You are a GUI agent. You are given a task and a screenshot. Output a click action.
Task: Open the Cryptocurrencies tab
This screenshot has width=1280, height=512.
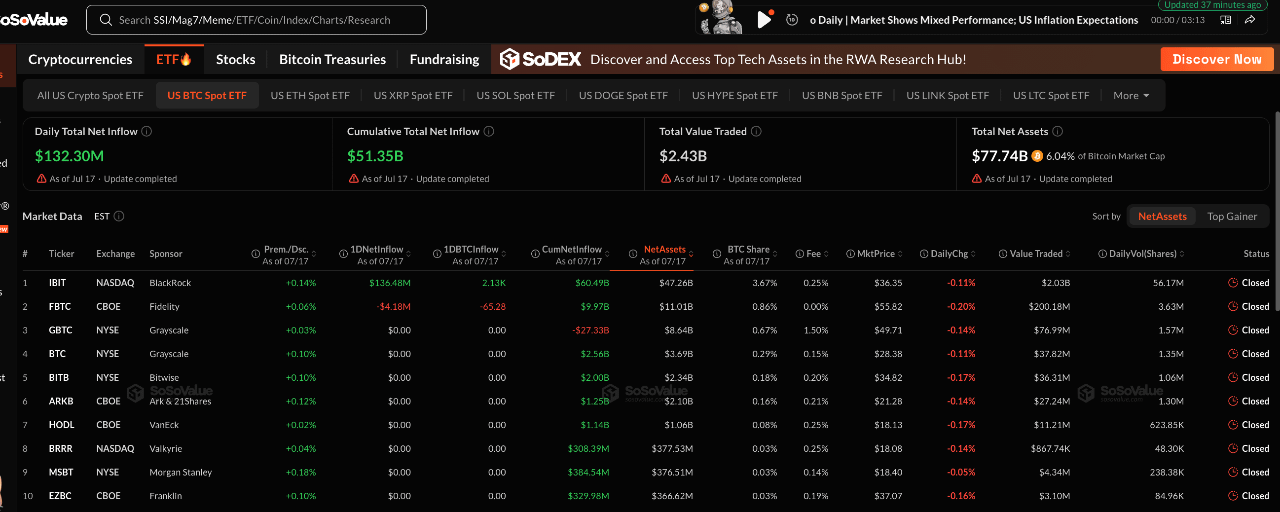pos(80,59)
